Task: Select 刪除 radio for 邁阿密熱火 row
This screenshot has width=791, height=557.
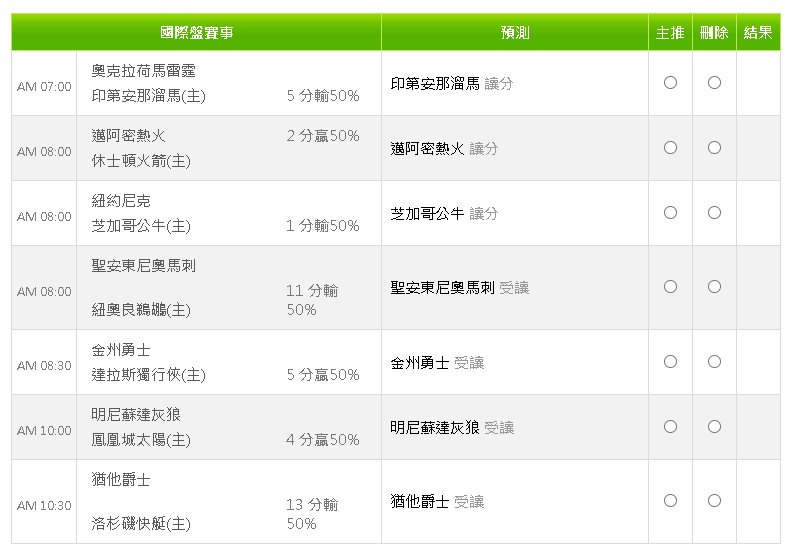Action: click(x=714, y=148)
